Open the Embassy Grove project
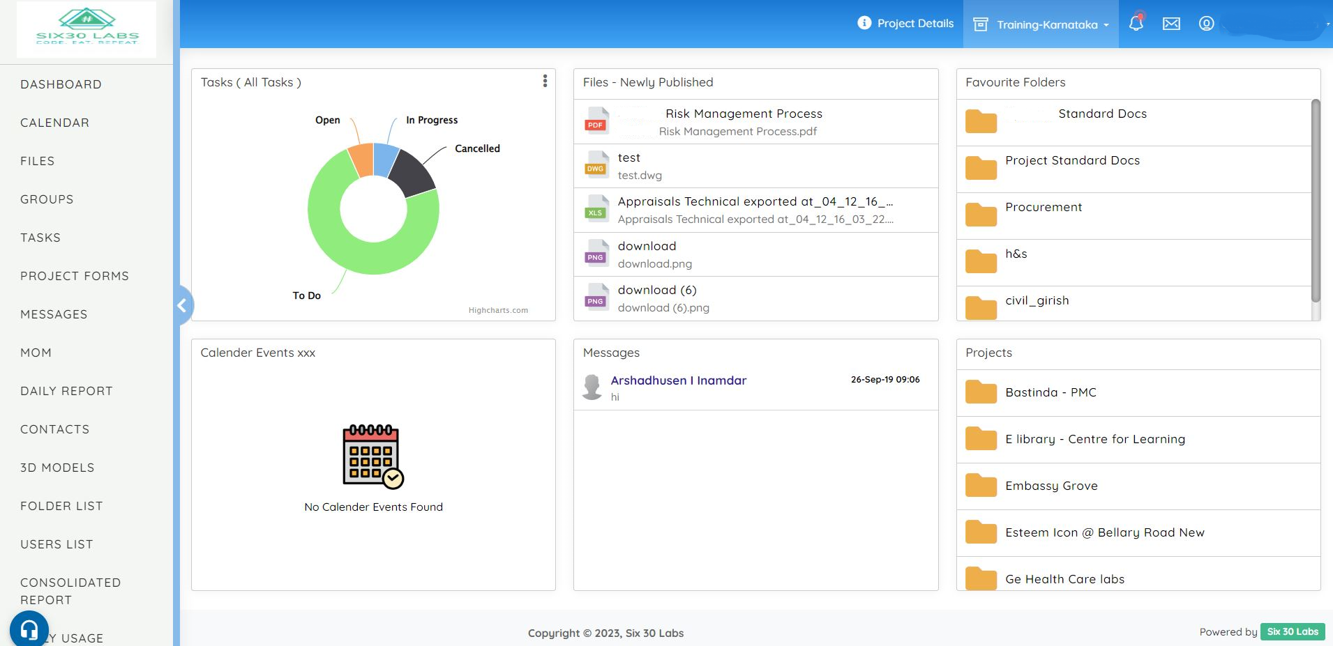This screenshot has height=646, width=1333. point(1051,486)
